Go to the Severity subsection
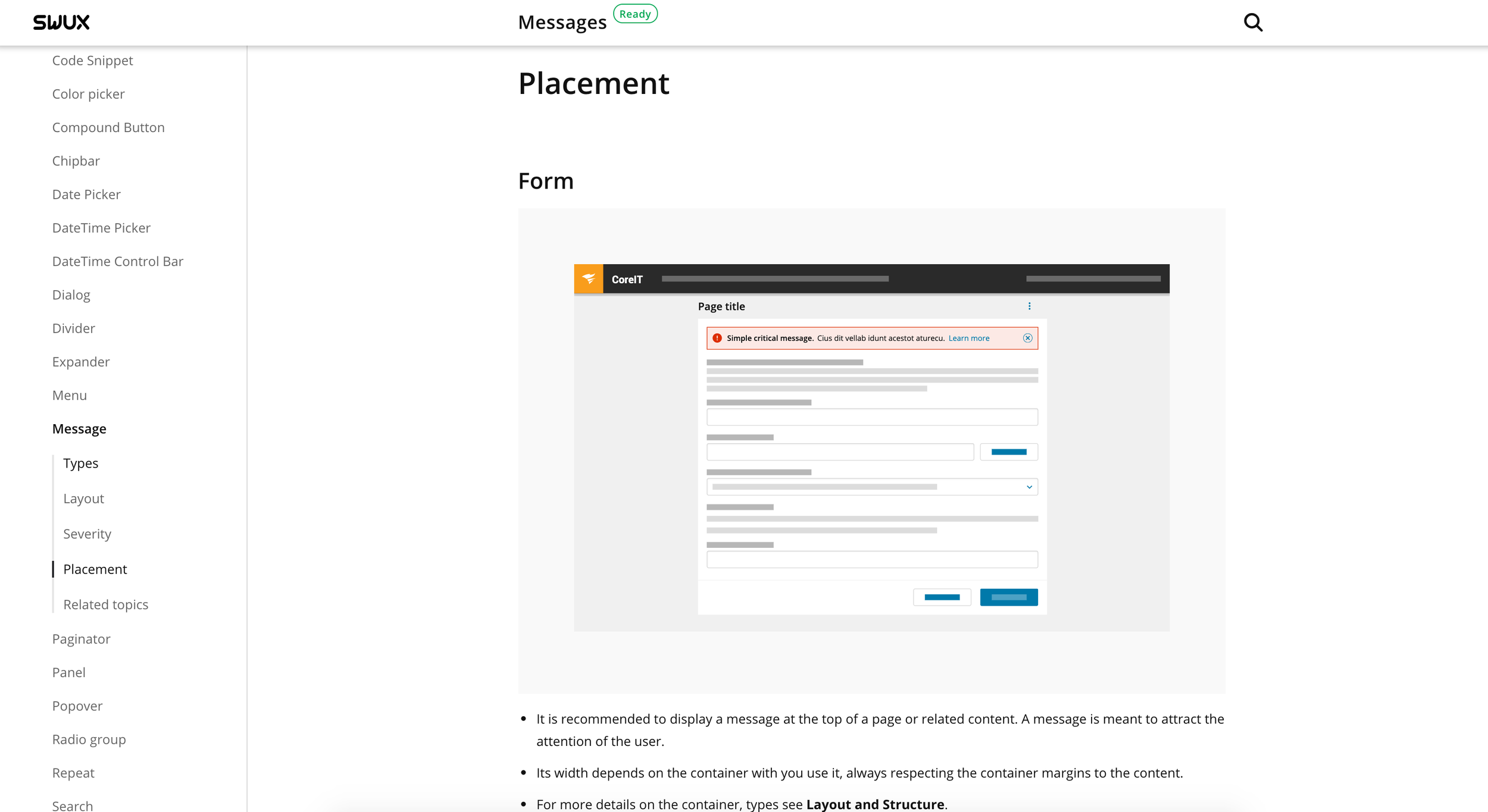Image resolution: width=1488 pixels, height=812 pixels. click(x=87, y=534)
